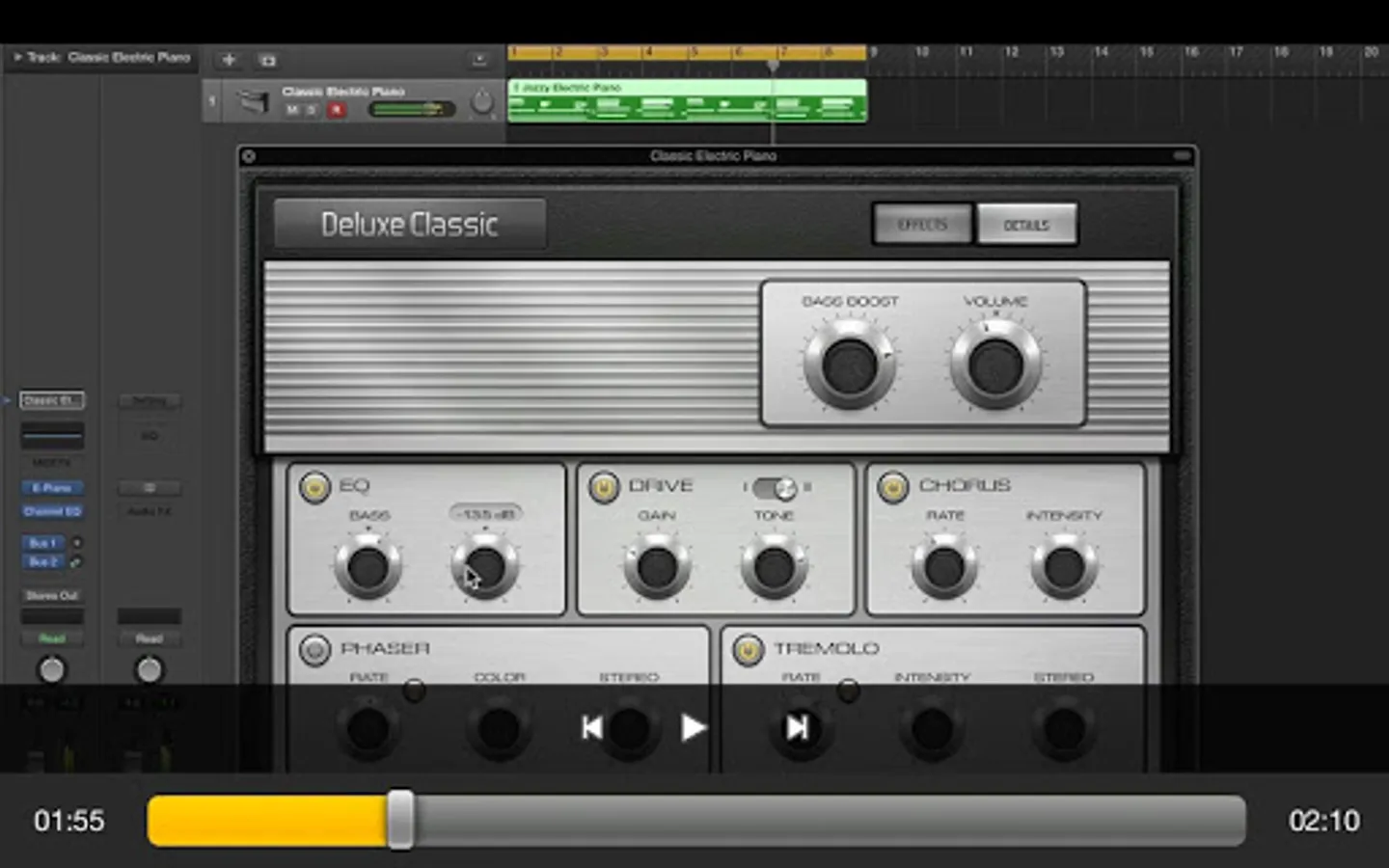Click the instrument channel strip pan knob
1389x868 pixels.
click(x=52, y=669)
